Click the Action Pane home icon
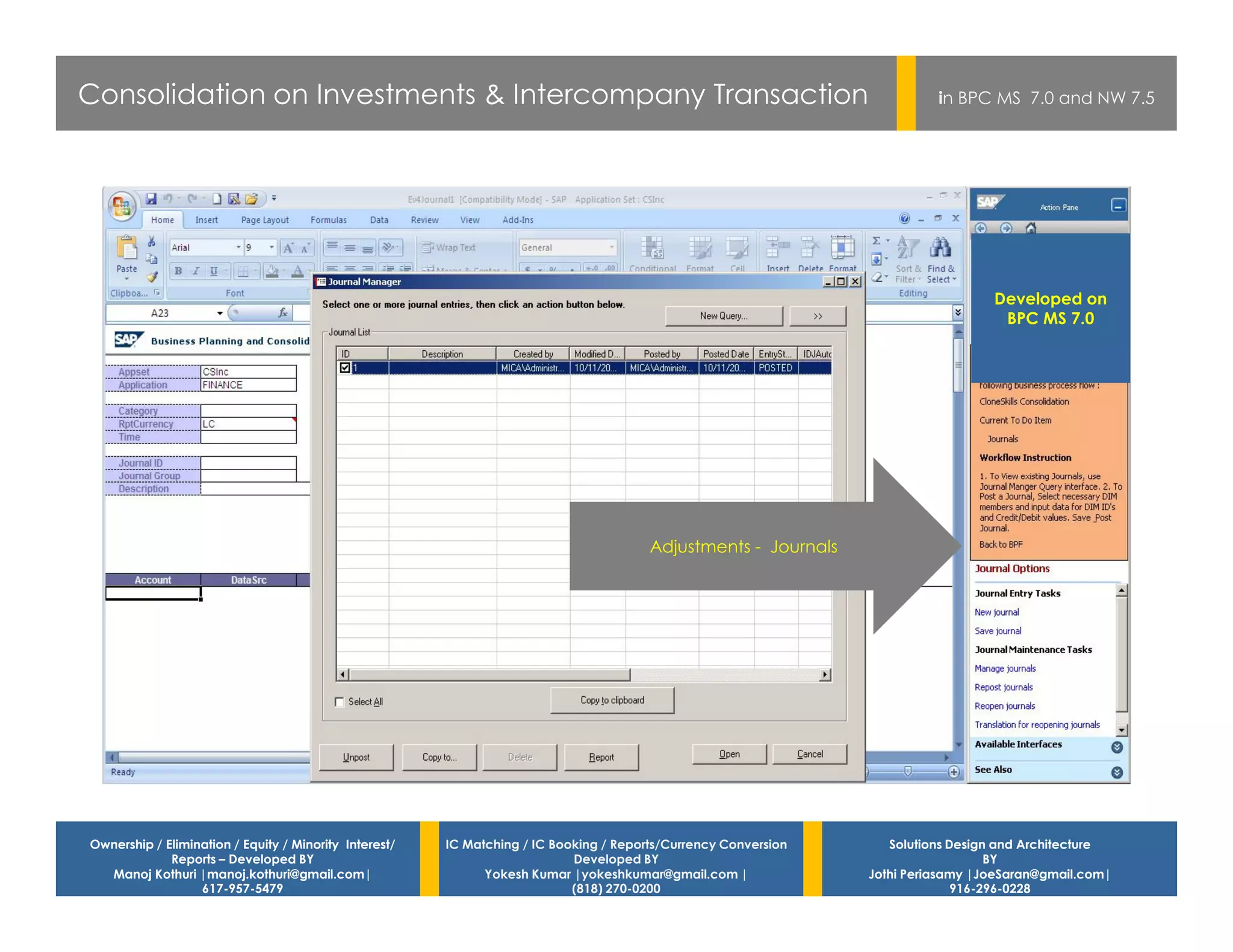 [1031, 228]
